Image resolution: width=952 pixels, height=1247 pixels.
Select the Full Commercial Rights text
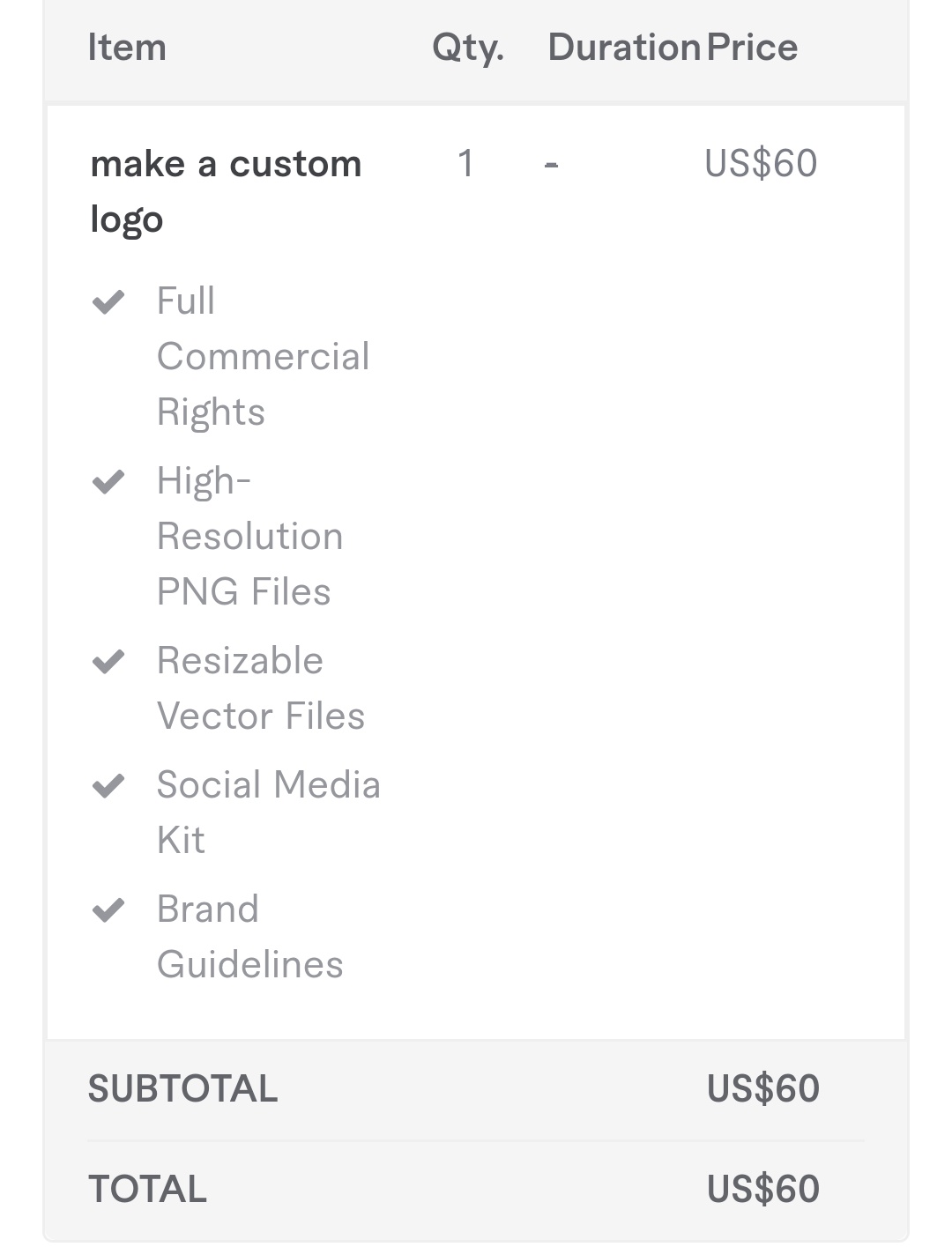coord(263,357)
